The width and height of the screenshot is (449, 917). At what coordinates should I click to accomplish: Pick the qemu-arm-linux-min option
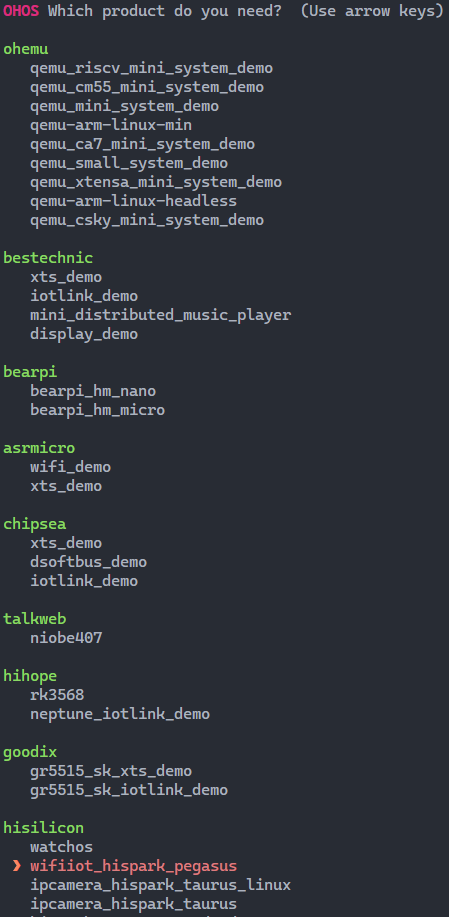point(111,125)
